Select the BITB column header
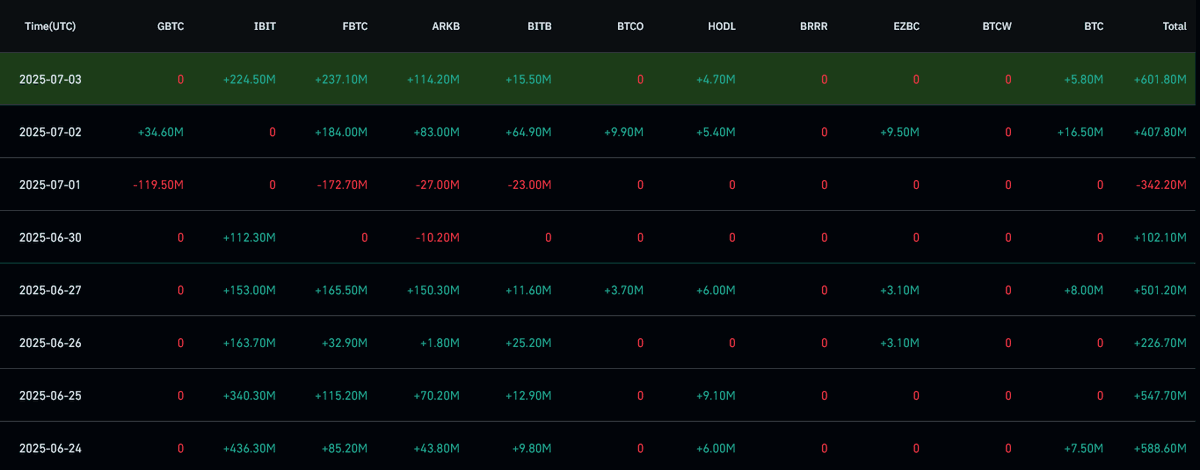 (539, 26)
